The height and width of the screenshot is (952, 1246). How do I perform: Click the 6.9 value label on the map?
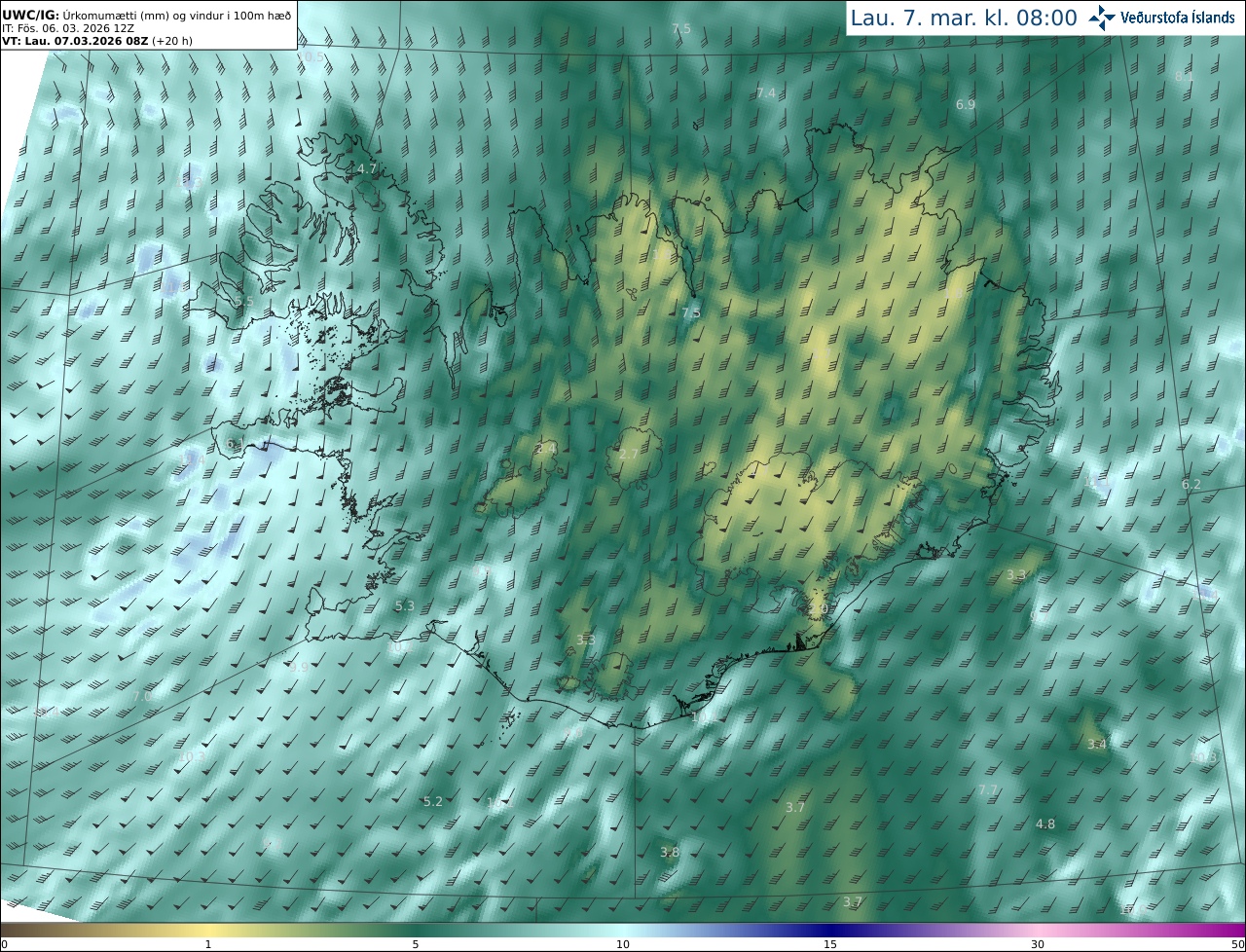pos(966,104)
